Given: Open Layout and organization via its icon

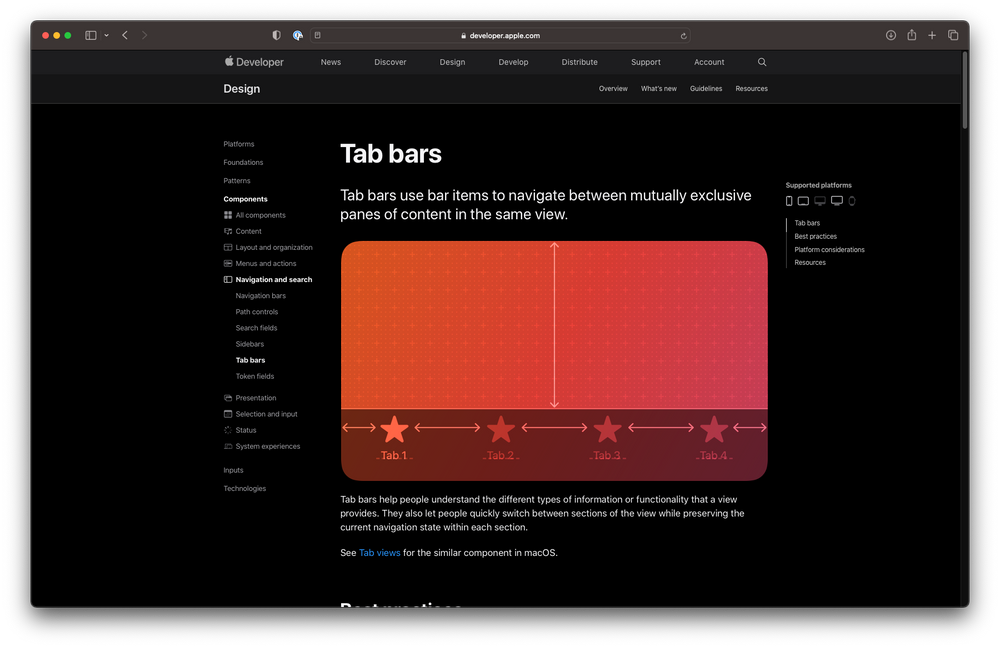Looking at the screenshot, I should (229, 247).
